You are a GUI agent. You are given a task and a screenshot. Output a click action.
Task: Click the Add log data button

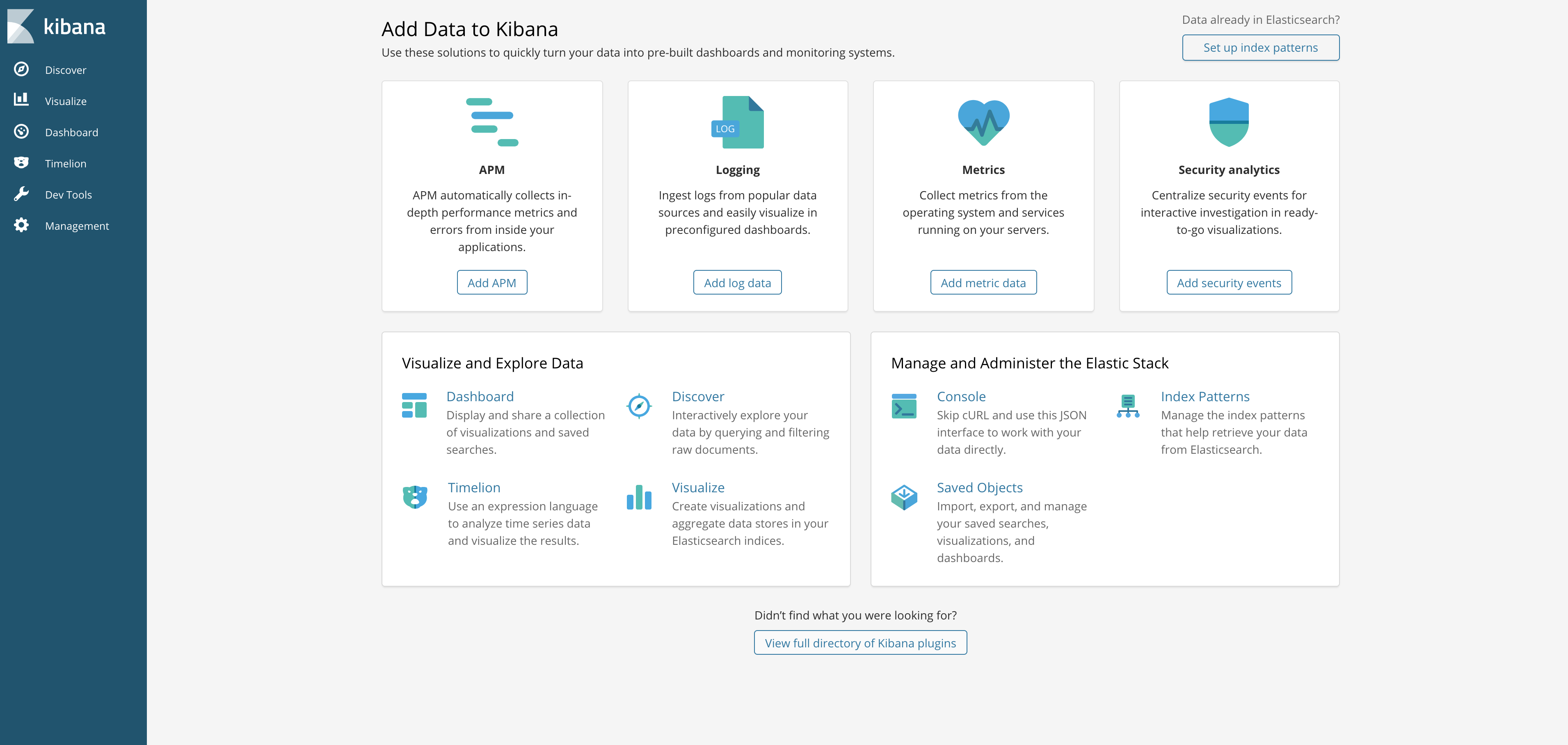point(737,282)
